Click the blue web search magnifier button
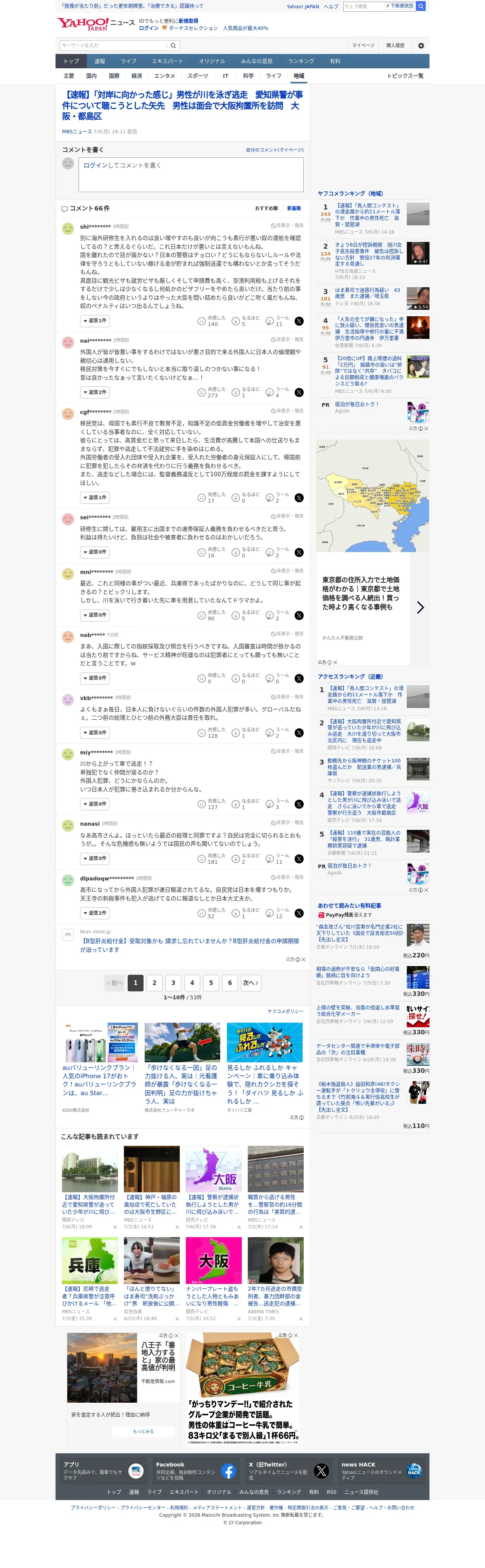The height and width of the screenshot is (1568, 485). tap(420, 6)
